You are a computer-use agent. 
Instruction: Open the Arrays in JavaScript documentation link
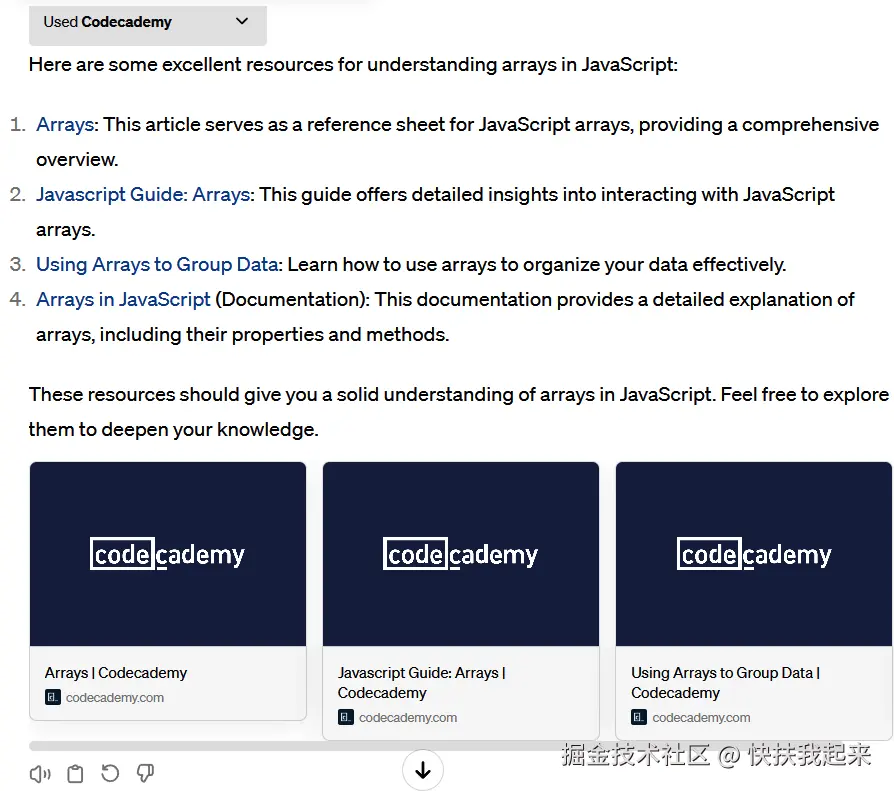pos(123,299)
